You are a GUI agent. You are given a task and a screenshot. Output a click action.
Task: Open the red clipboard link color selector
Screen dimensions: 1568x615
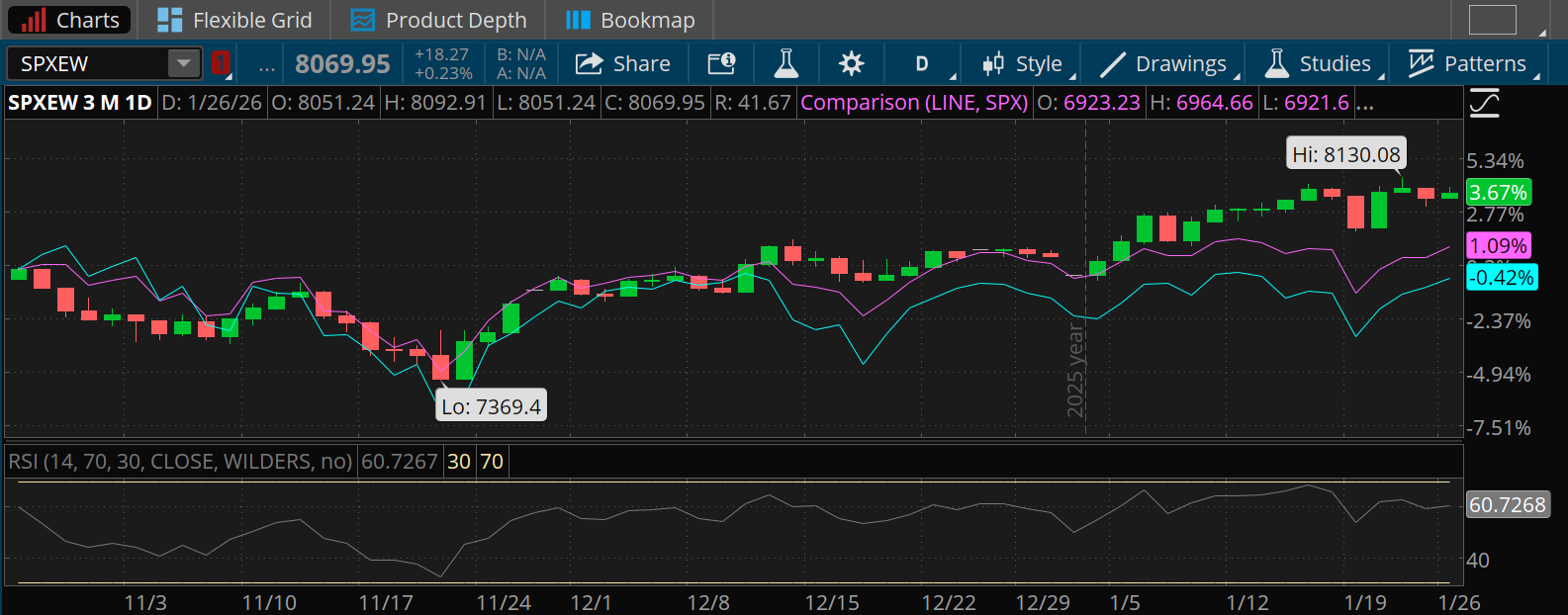[220, 64]
